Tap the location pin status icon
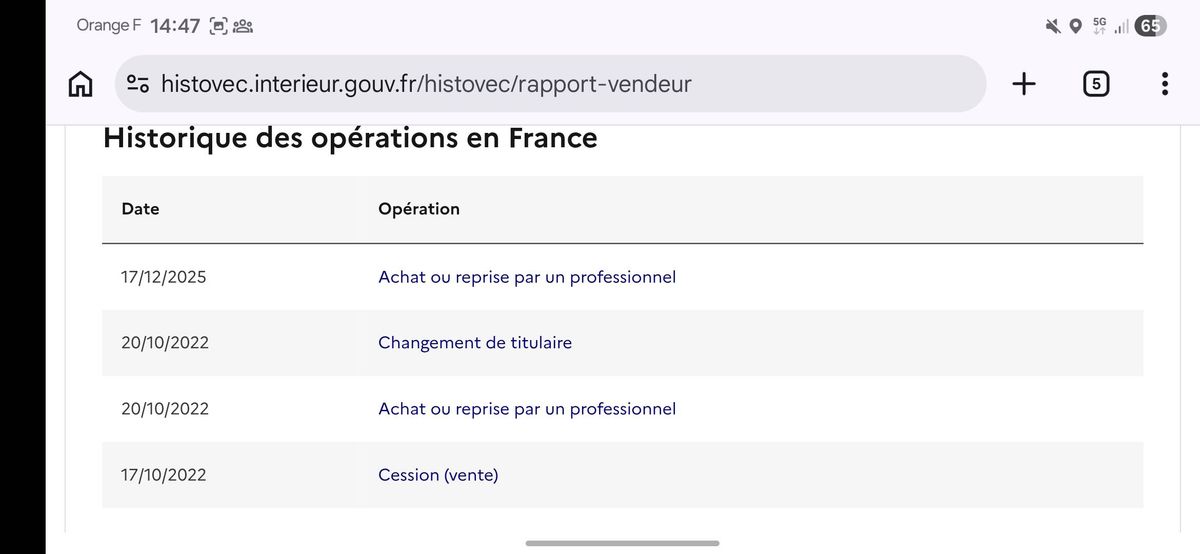 click(x=1075, y=26)
